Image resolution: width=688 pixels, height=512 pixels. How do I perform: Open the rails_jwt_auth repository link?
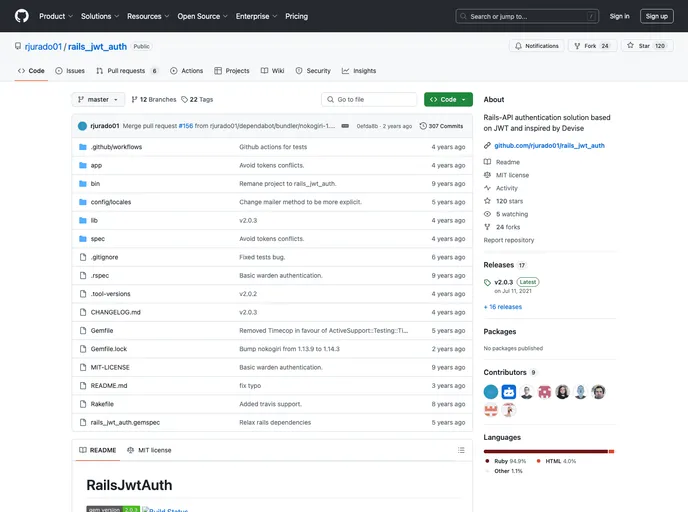pos(97,47)
